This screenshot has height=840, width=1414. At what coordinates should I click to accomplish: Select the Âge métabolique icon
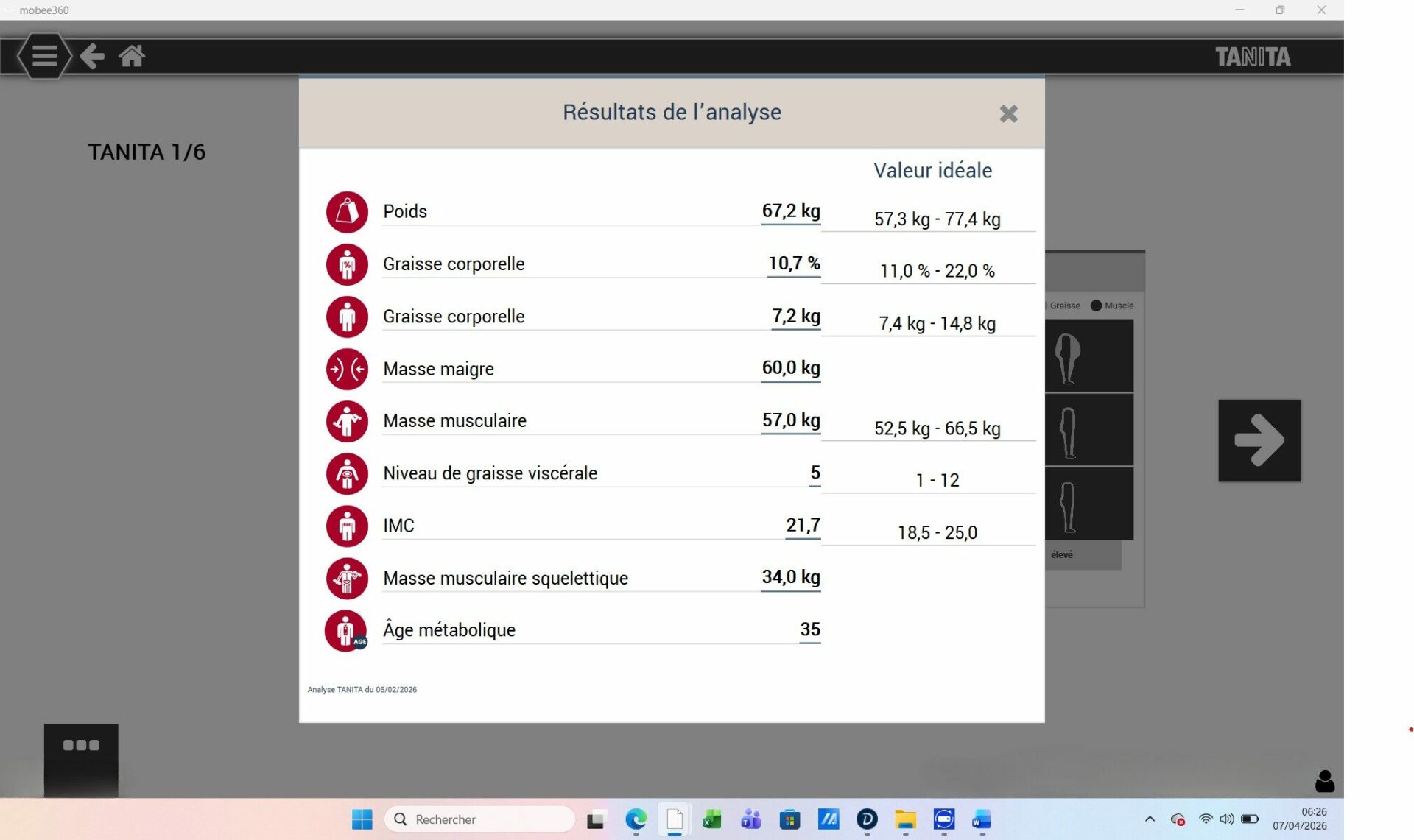(x=345, y=630)
